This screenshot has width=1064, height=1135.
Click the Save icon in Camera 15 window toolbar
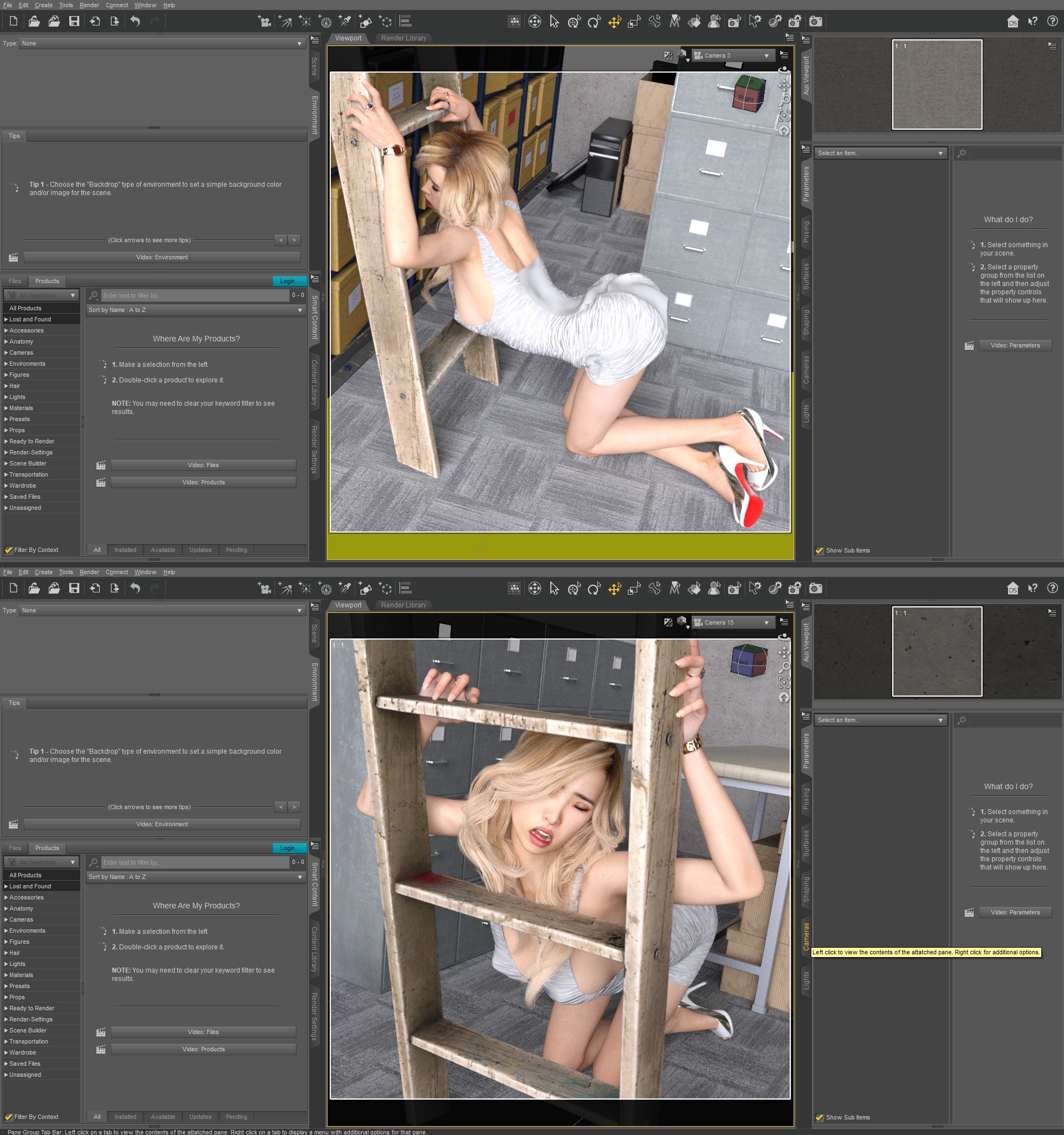tap(74, 588)
